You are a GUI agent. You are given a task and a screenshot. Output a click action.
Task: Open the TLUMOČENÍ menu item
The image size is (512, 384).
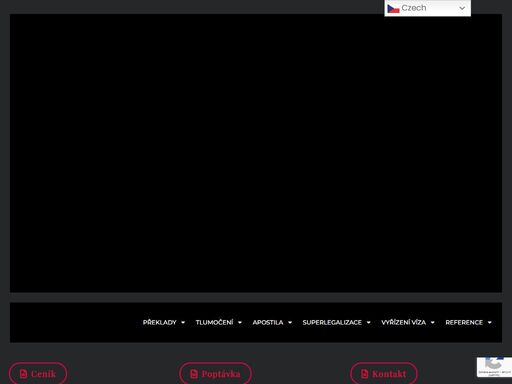pyautogui.click(x=214, y=322)
